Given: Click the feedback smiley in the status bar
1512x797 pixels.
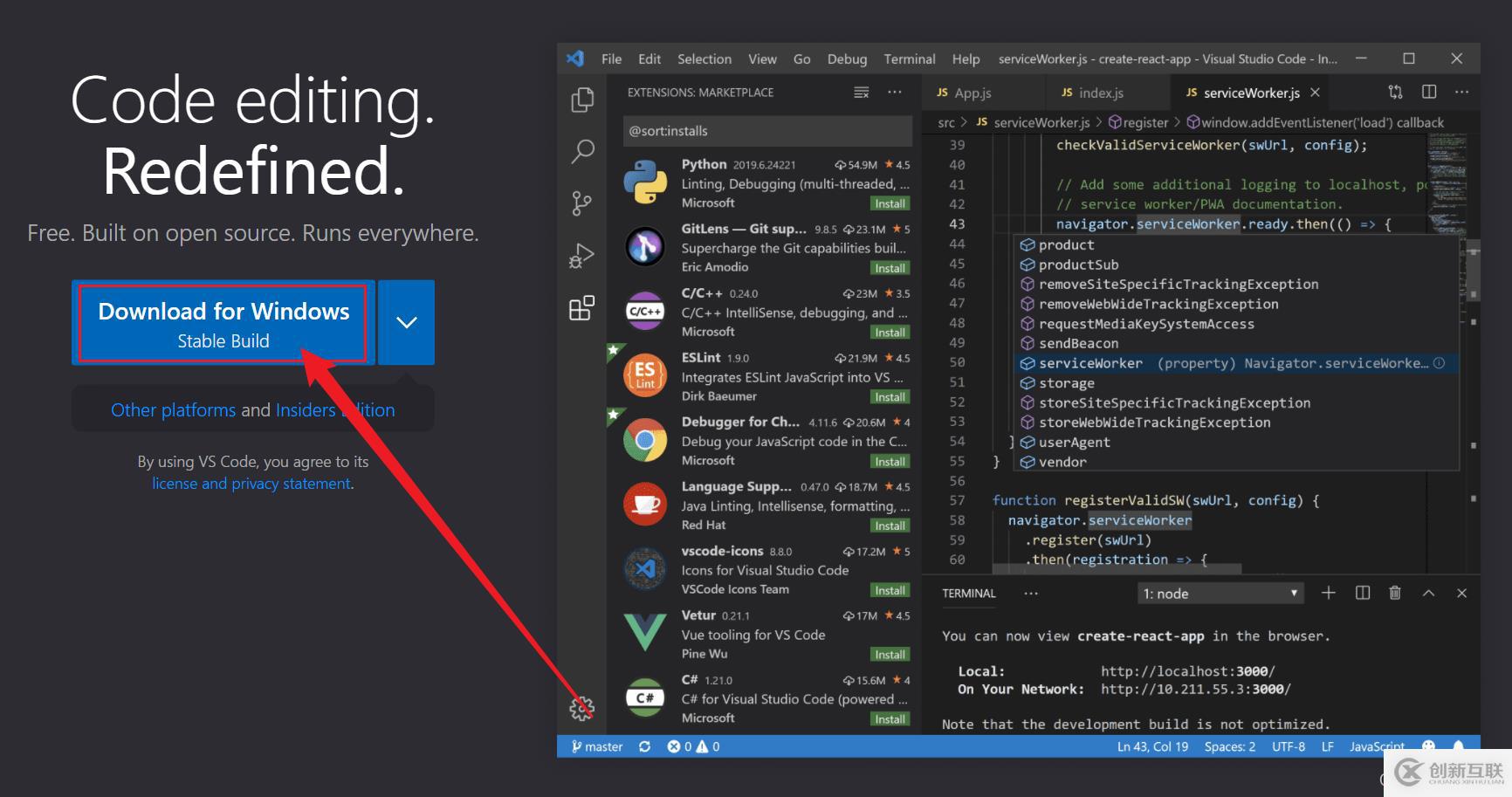Looking at the screenshot, I should [1429, 746].
